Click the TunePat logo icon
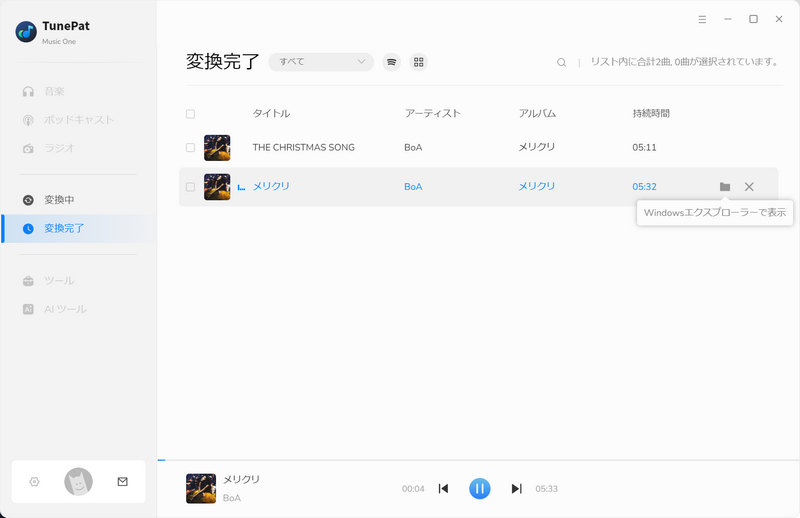 point(26,32)
